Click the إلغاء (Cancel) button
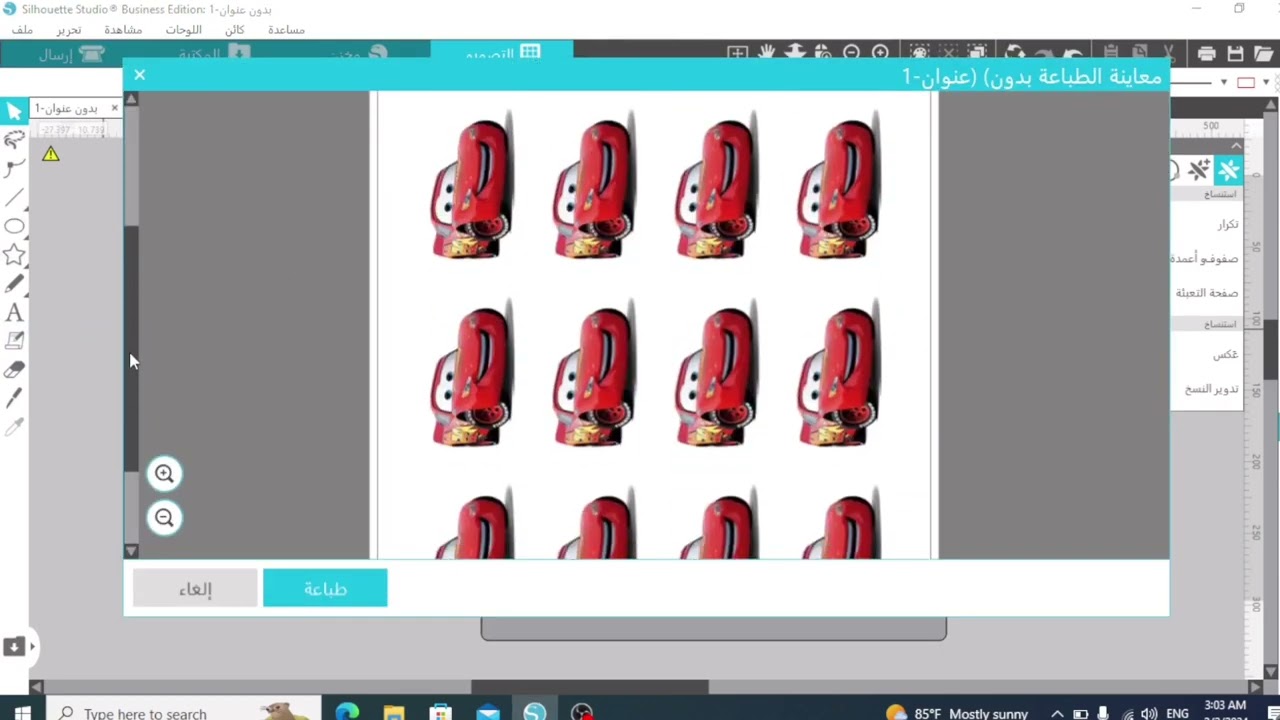The height and width of the screenshot is (720, 1280). [195, 589]
